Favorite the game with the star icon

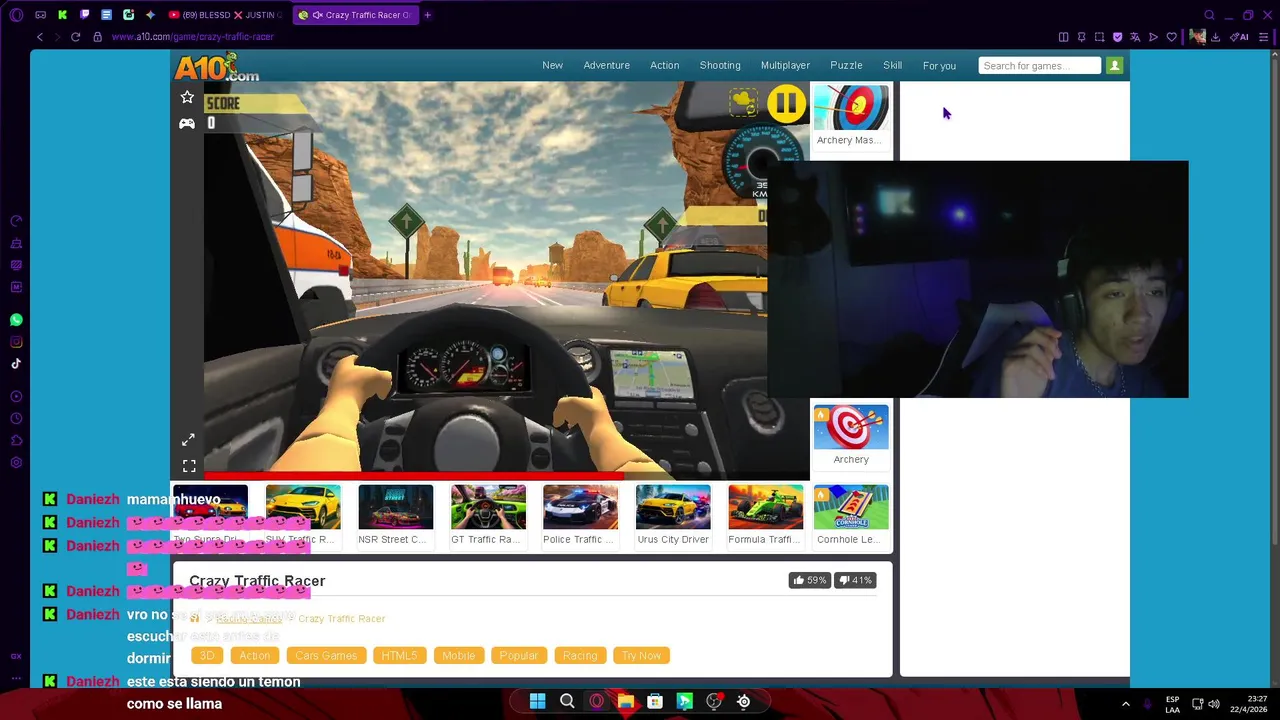[187, 97]
